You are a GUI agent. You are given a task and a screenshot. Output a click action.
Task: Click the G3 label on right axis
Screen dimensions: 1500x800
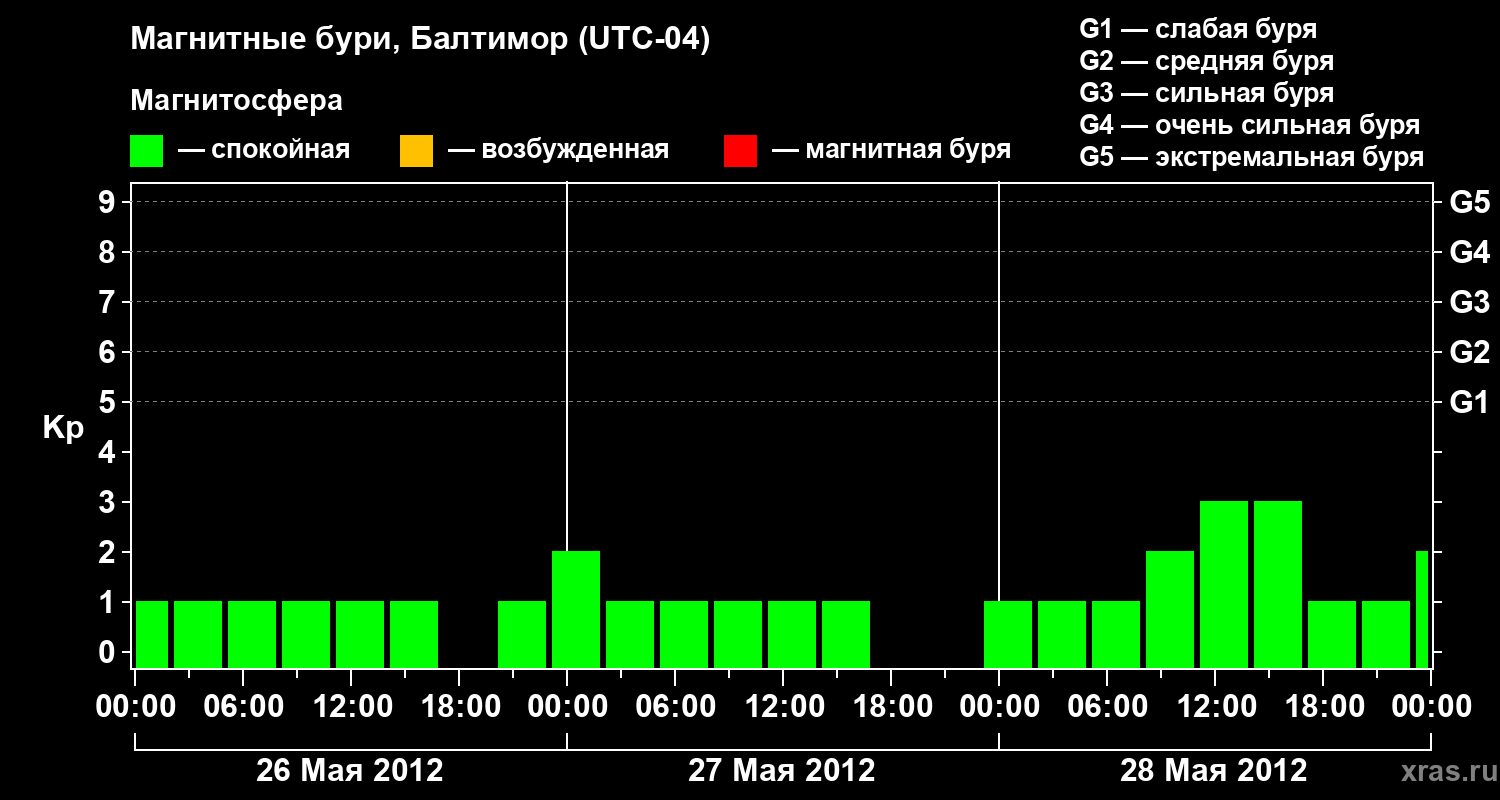tap(1469, 302)
